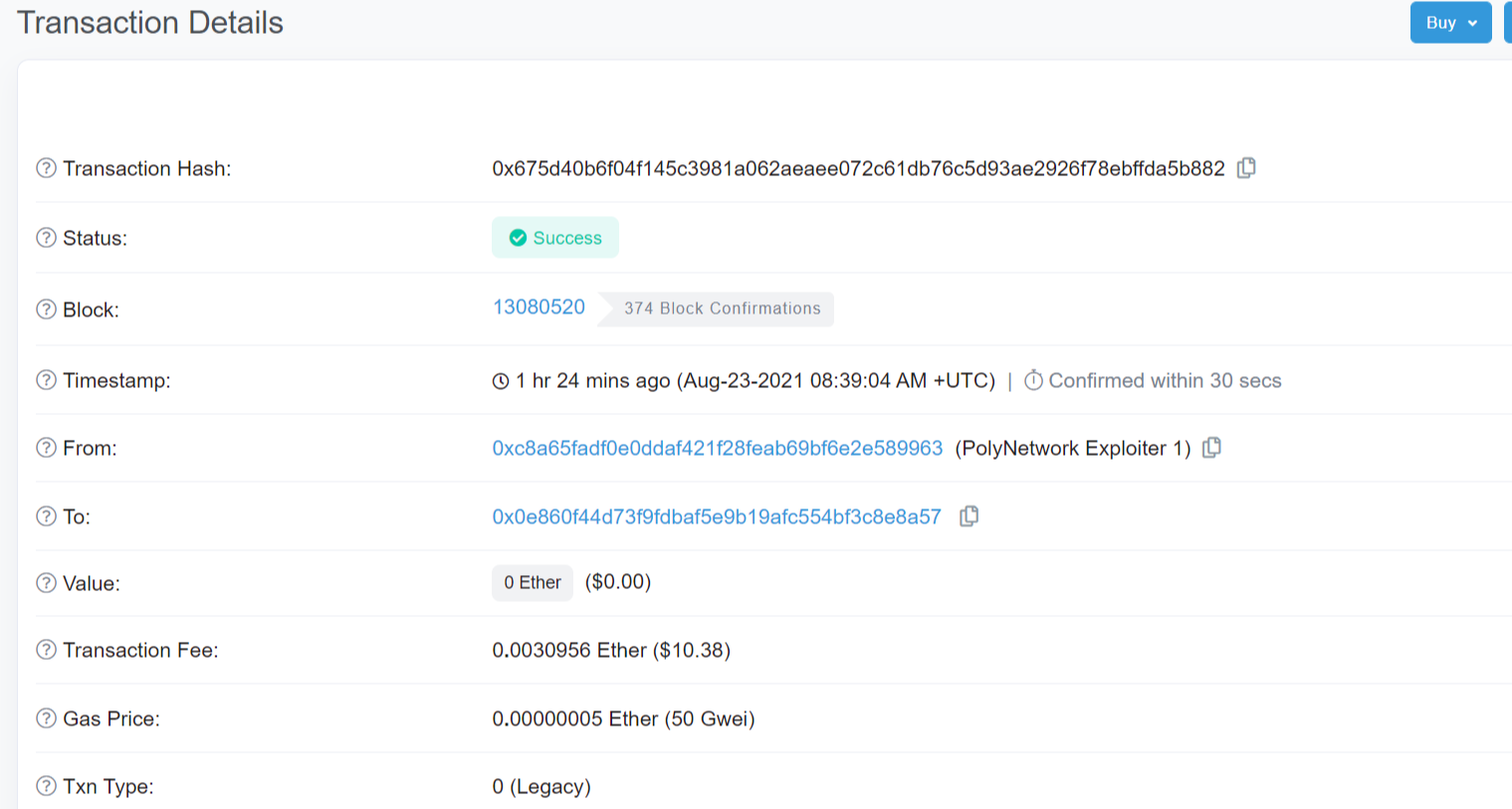Viewport: 1512px width, 809px height.
Task: Click the ($0.00) value amount
Action: click(618, 581)
